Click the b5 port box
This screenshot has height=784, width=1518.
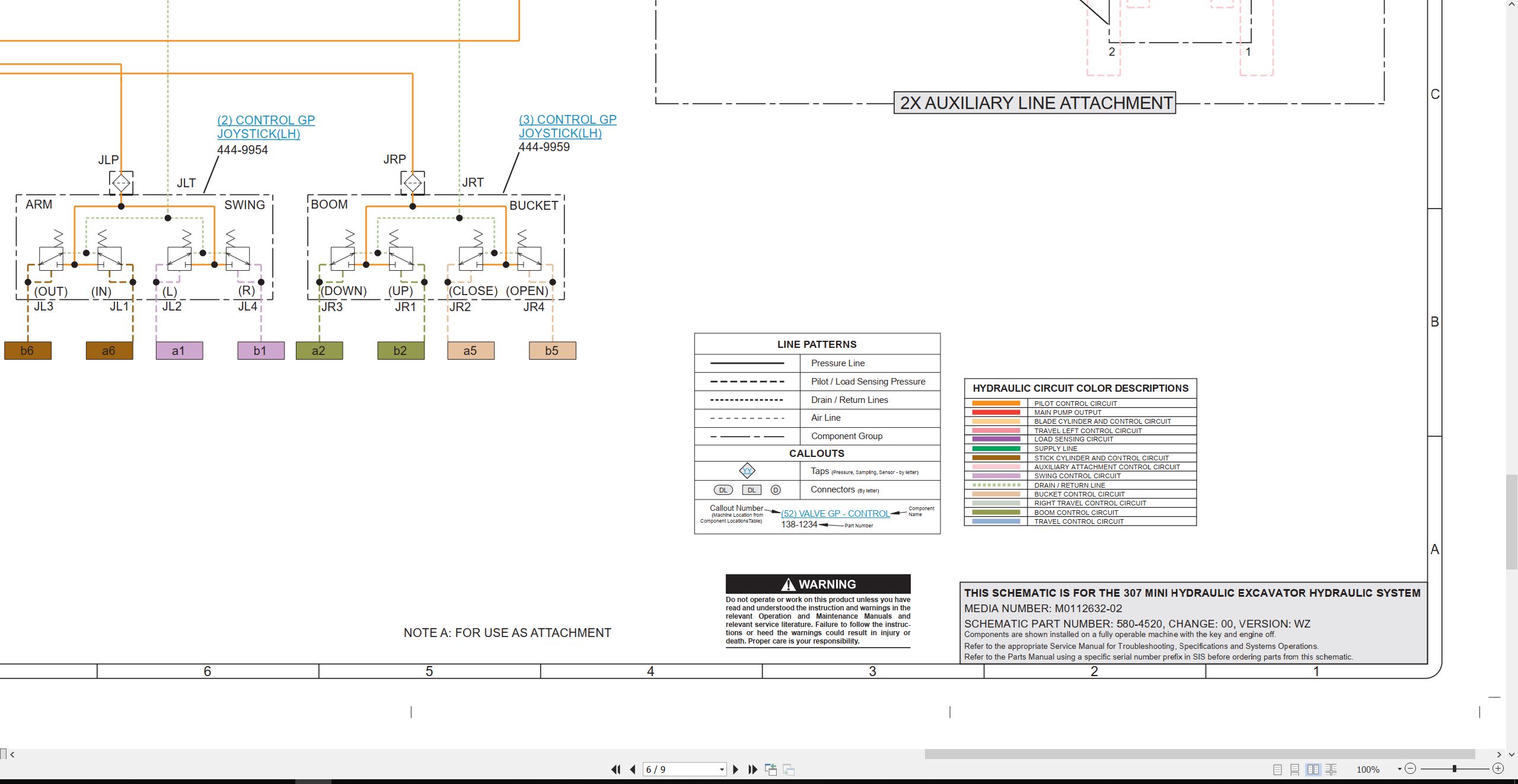[x=552, y=350]
